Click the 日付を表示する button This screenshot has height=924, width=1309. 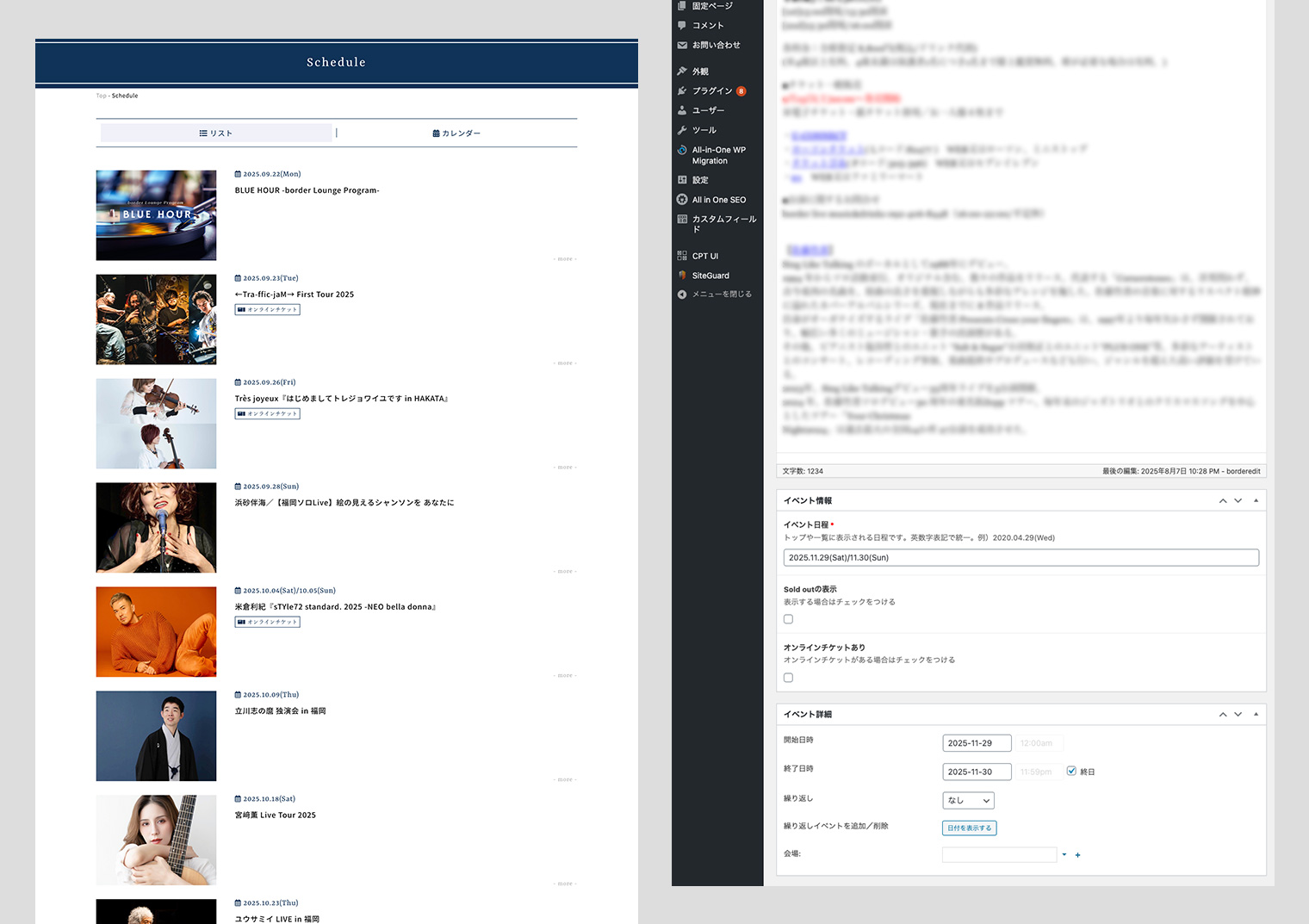click(969, 828)
